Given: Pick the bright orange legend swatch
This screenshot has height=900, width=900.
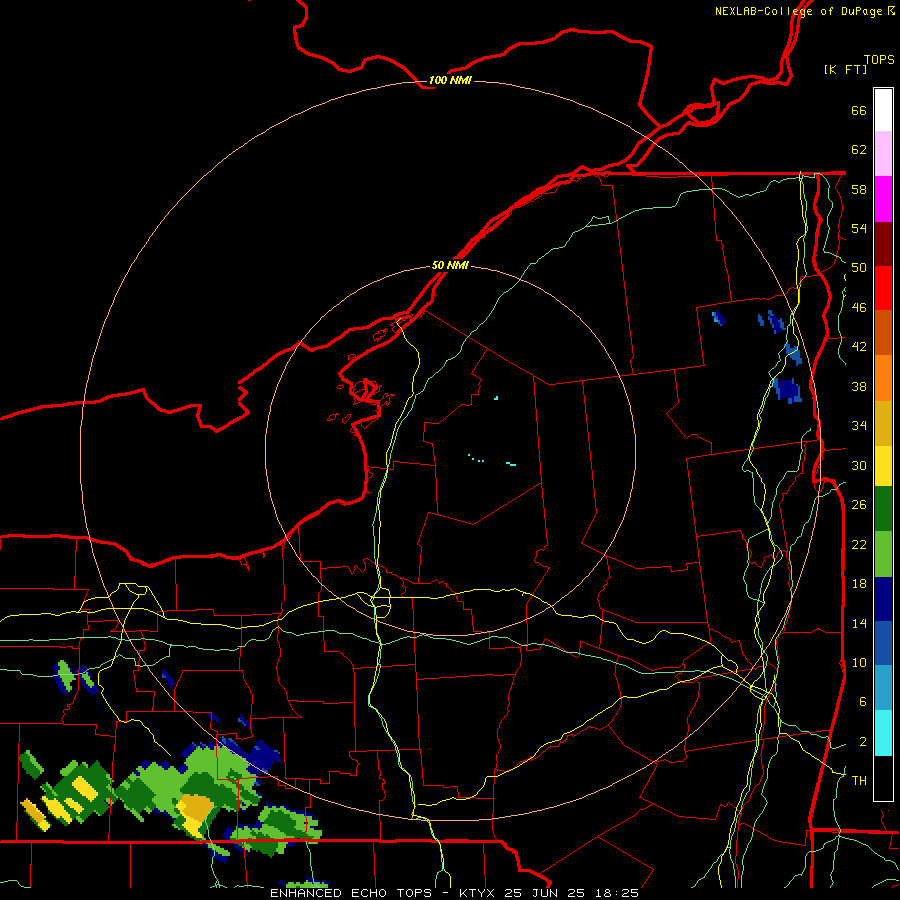Looking at the screenshot, I should pyautogui.click(x=883, y=378).
